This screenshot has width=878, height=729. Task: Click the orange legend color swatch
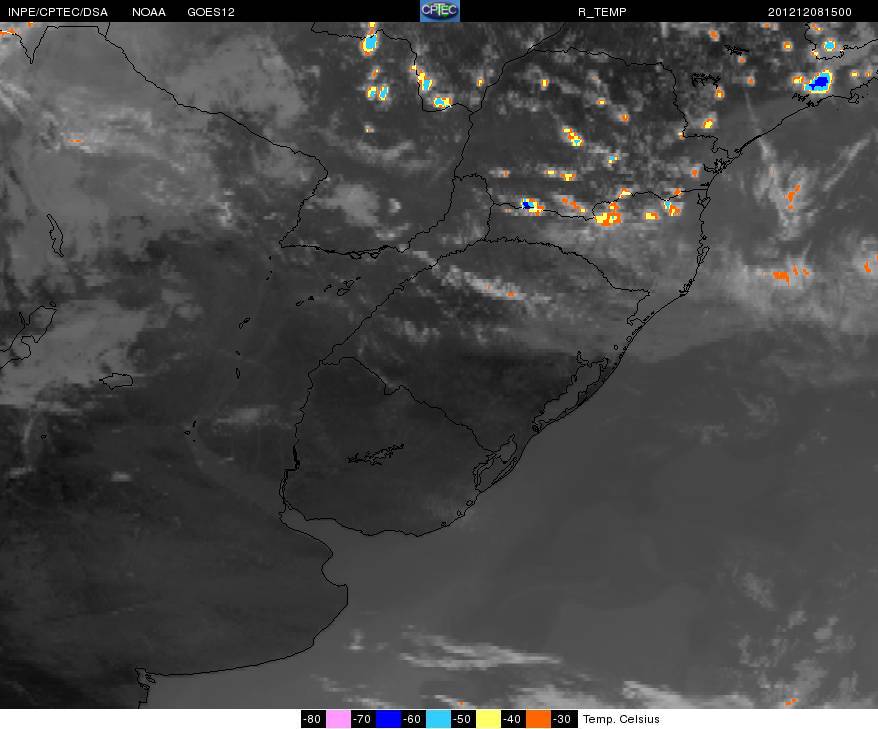538,719
